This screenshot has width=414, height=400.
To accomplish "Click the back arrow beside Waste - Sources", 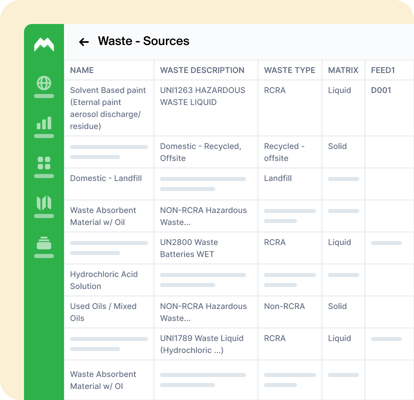I will pyautogui.click(x=84, y=42).
